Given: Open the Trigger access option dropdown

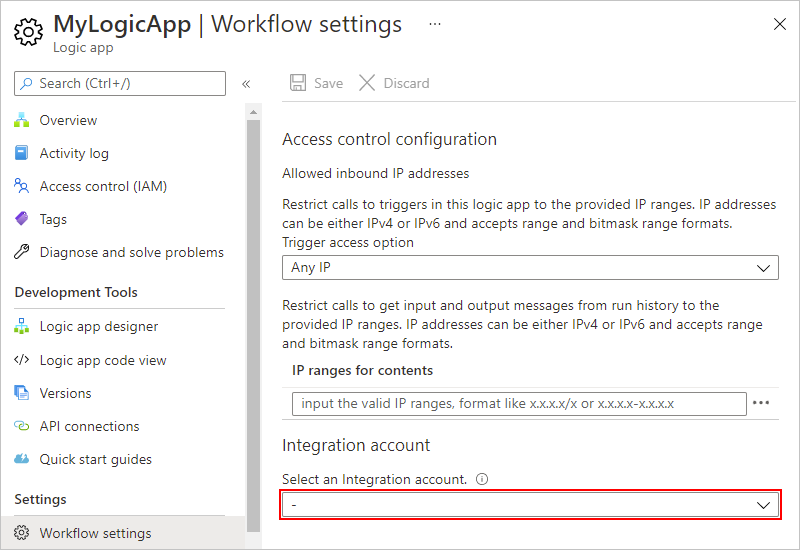Looking at the screenshot, I should [x=530, y=268].
